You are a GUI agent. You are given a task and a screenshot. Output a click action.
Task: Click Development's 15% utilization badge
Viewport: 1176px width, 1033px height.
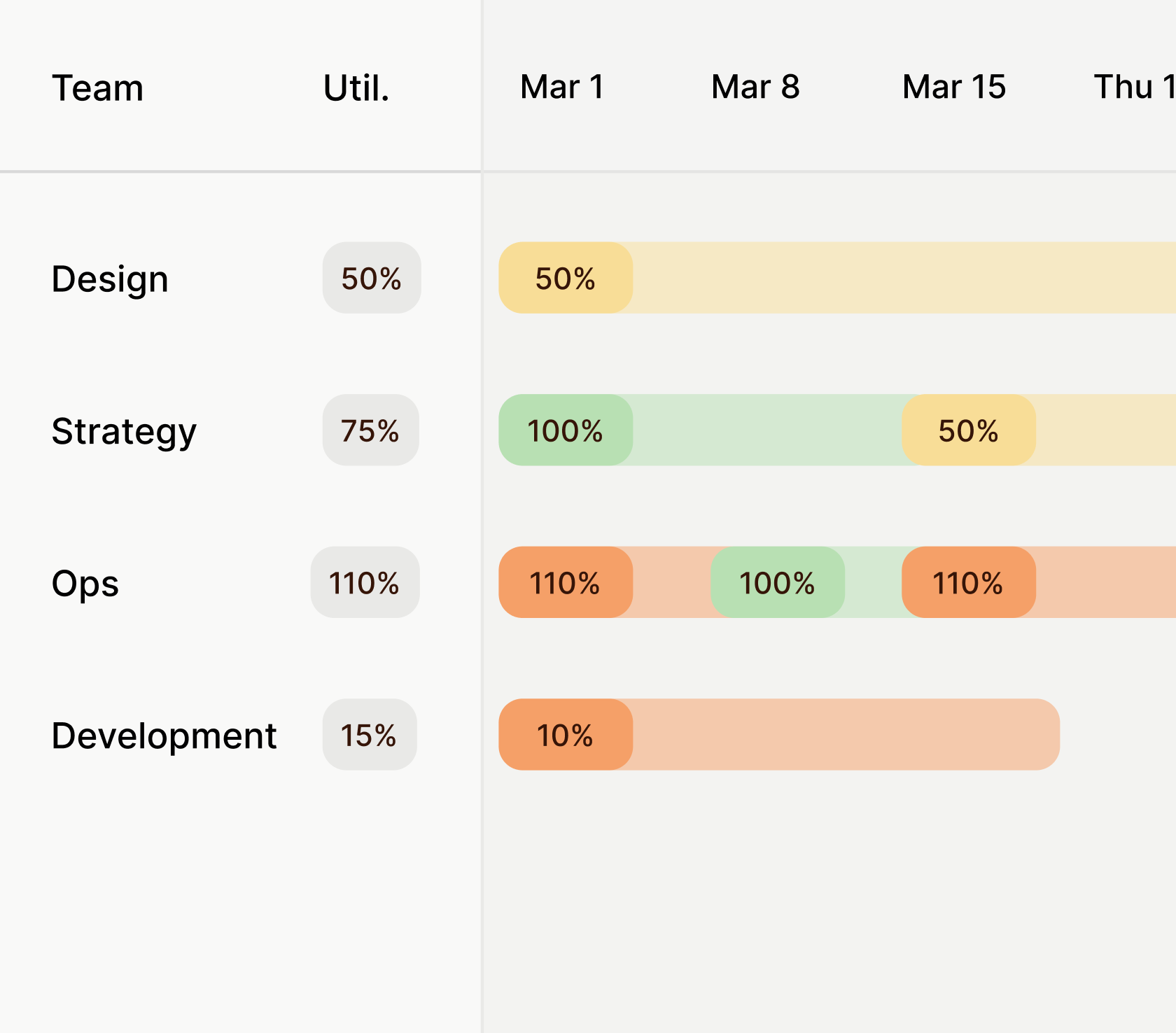(x=369, y=735)
